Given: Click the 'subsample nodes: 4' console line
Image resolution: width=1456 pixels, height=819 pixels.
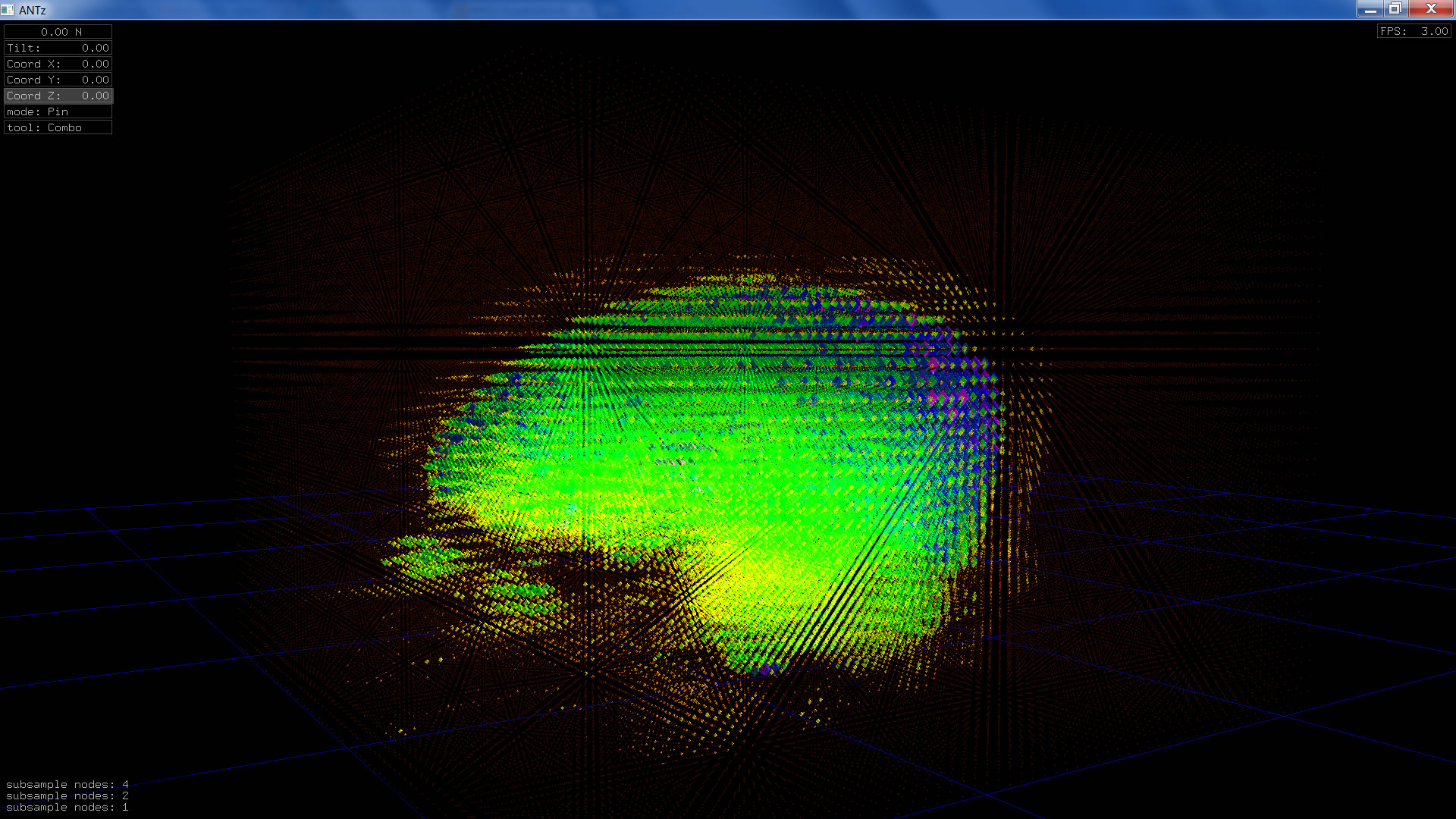Looking at the screenshot, I should 67,784.
